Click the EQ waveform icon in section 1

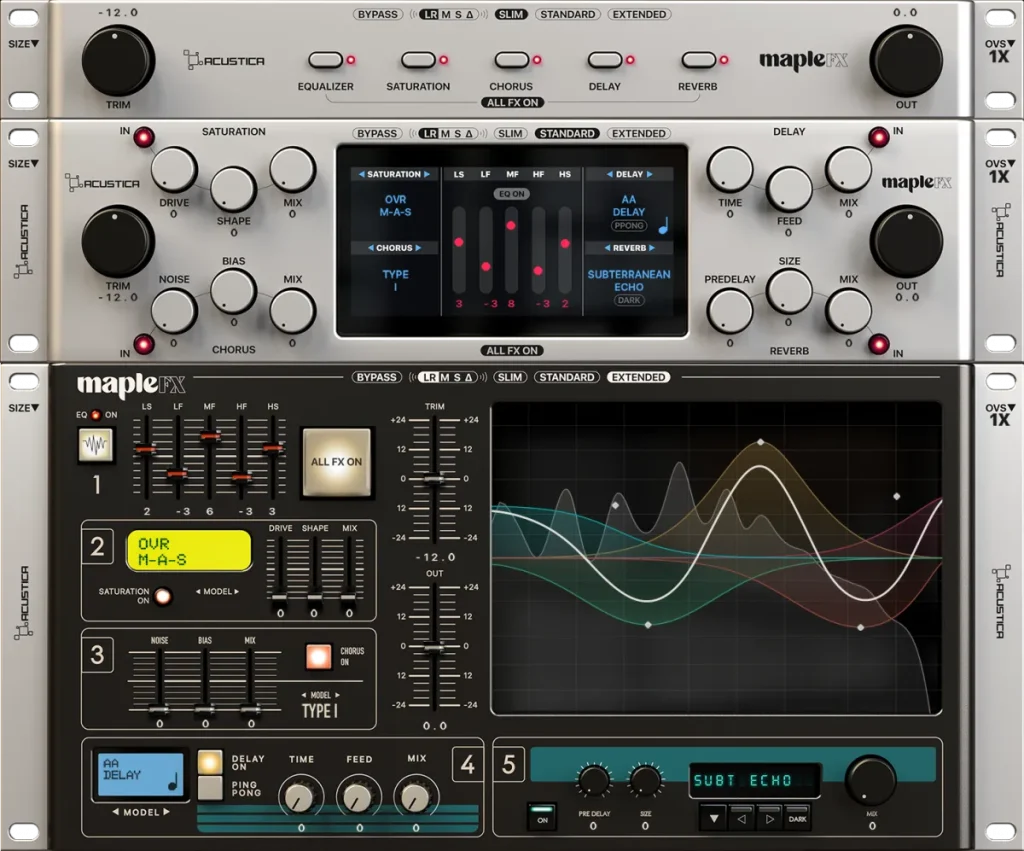(96, 447)
